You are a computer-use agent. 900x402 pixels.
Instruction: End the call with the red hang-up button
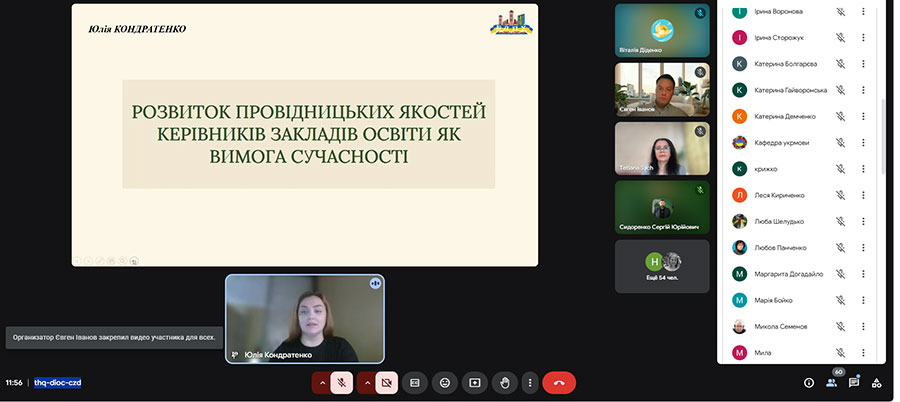click(x=559, y=382)
